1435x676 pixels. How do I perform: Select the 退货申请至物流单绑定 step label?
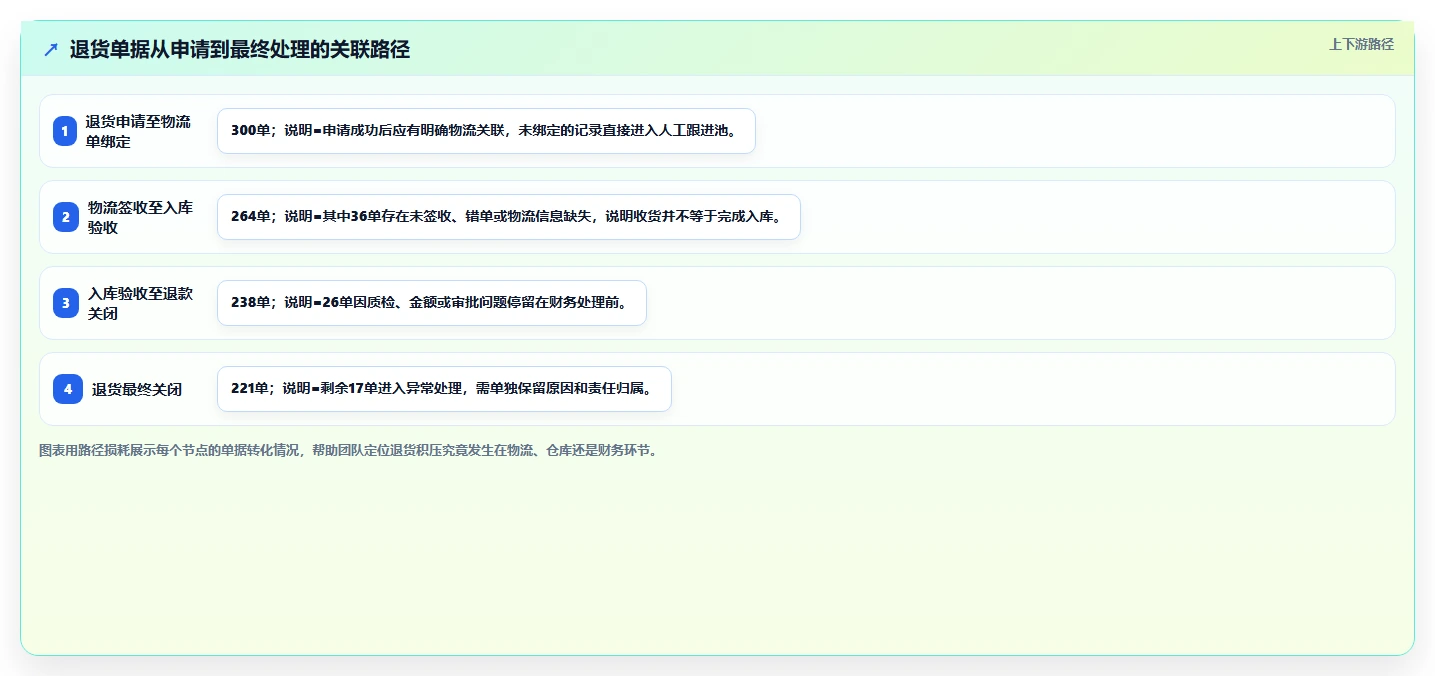[x=138, y=131]
